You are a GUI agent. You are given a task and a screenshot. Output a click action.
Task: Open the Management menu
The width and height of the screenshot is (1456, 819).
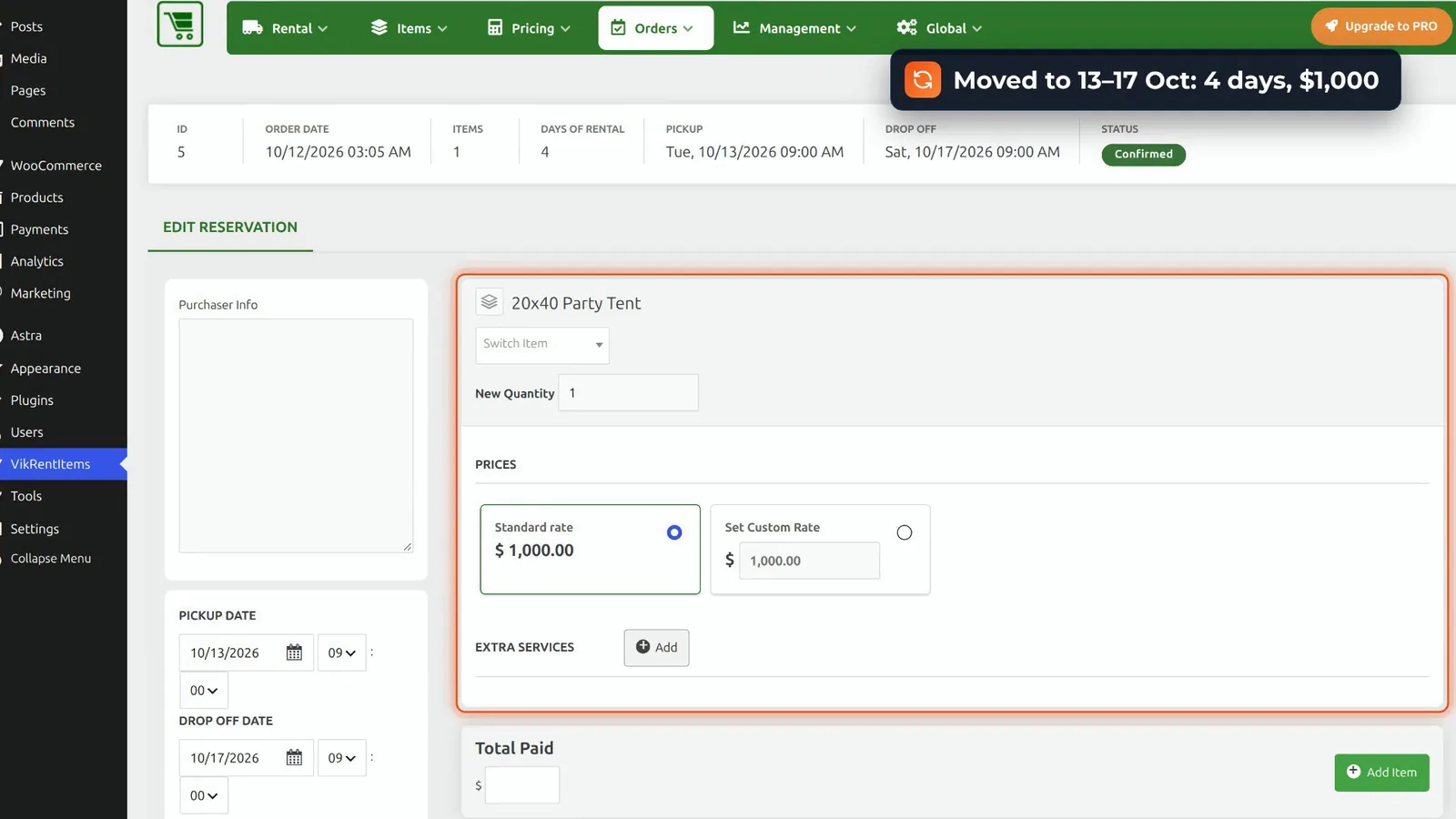(794, 28)
